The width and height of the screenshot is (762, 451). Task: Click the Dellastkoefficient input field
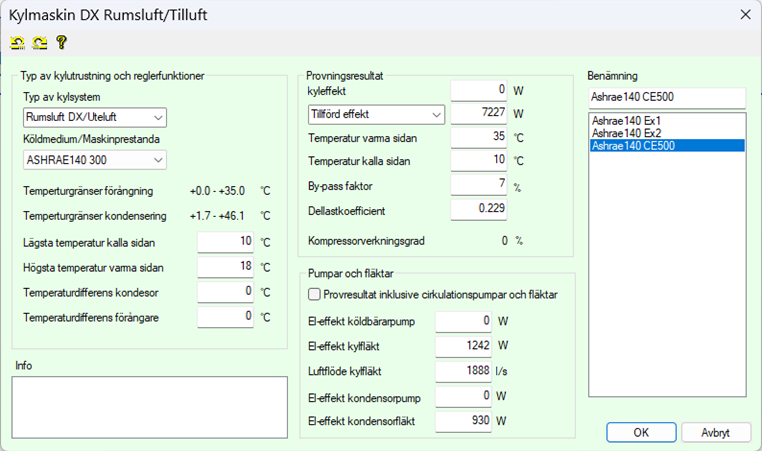(x=479, y=209)
